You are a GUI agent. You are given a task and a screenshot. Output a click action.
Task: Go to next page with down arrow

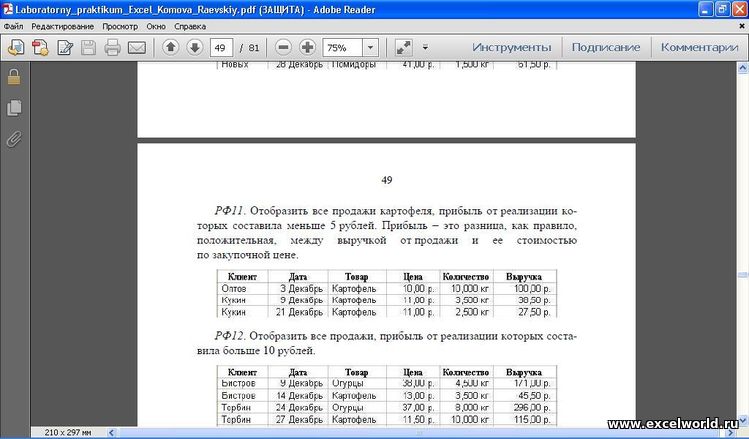point(194,47)
